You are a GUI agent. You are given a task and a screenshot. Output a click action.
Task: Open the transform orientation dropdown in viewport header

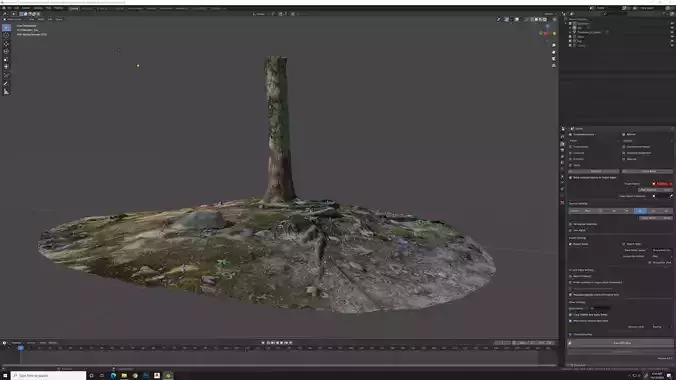[x=260, y=14]
